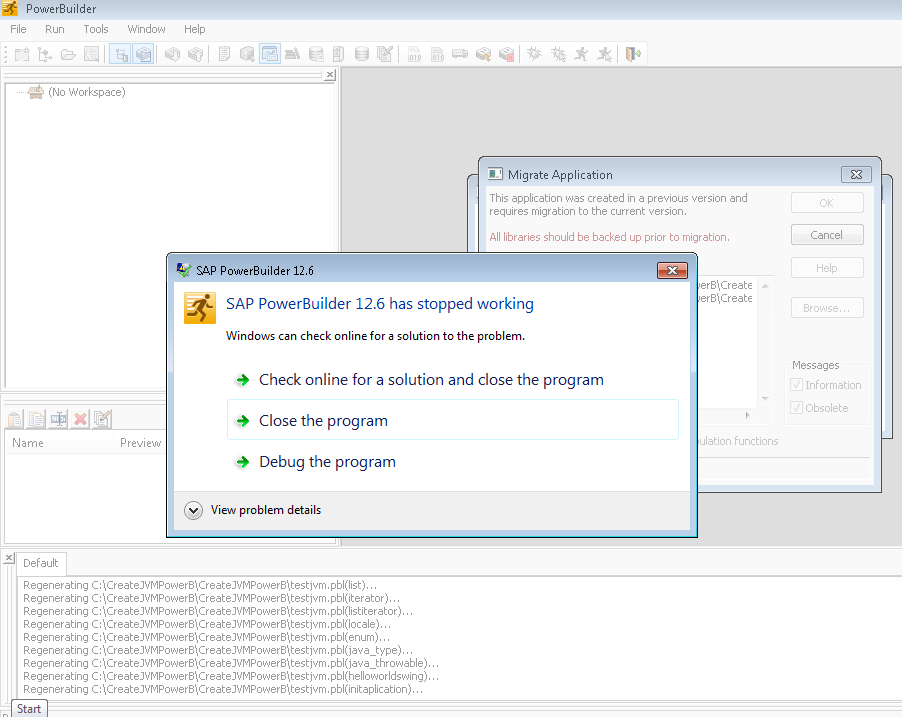Expand View problem details
This screenshot has width=902, height=717.
(253, 510)
